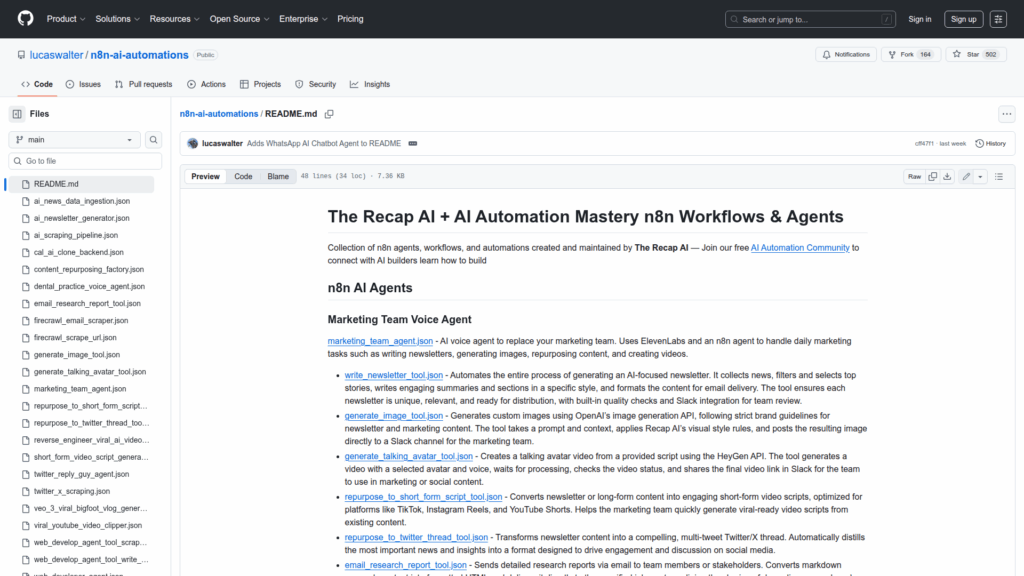The image size is (1024, 576).
Task: Switch file view to Code
Action: pos(243,177)
